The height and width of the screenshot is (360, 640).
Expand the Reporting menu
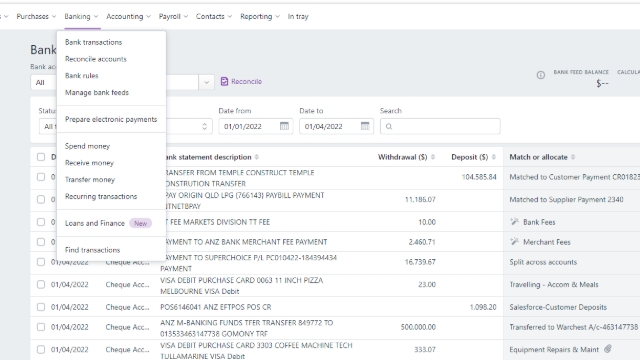[x=260, y=16]
